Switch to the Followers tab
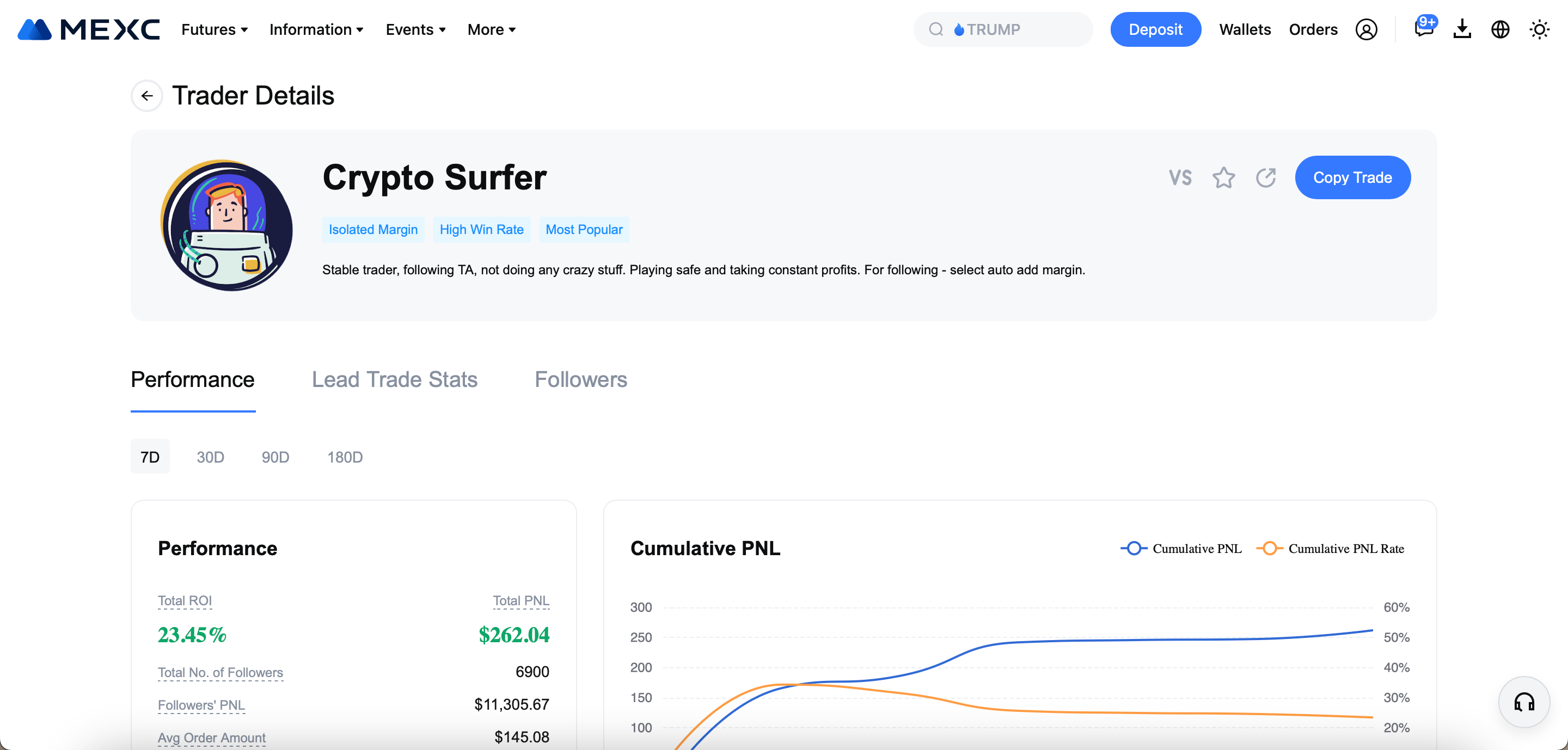This screenshot has height=750, width=1568. 581,379
